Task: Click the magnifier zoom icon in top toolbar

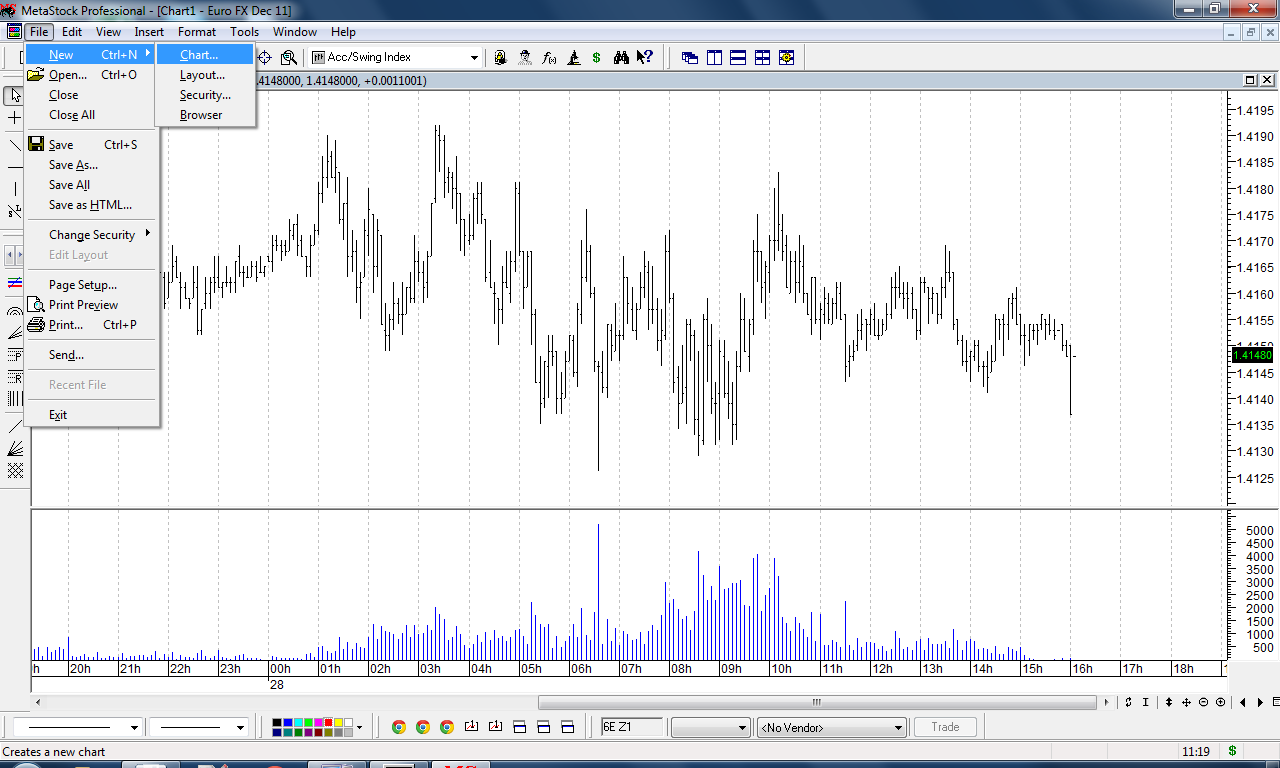Action: tap(289, 58)
